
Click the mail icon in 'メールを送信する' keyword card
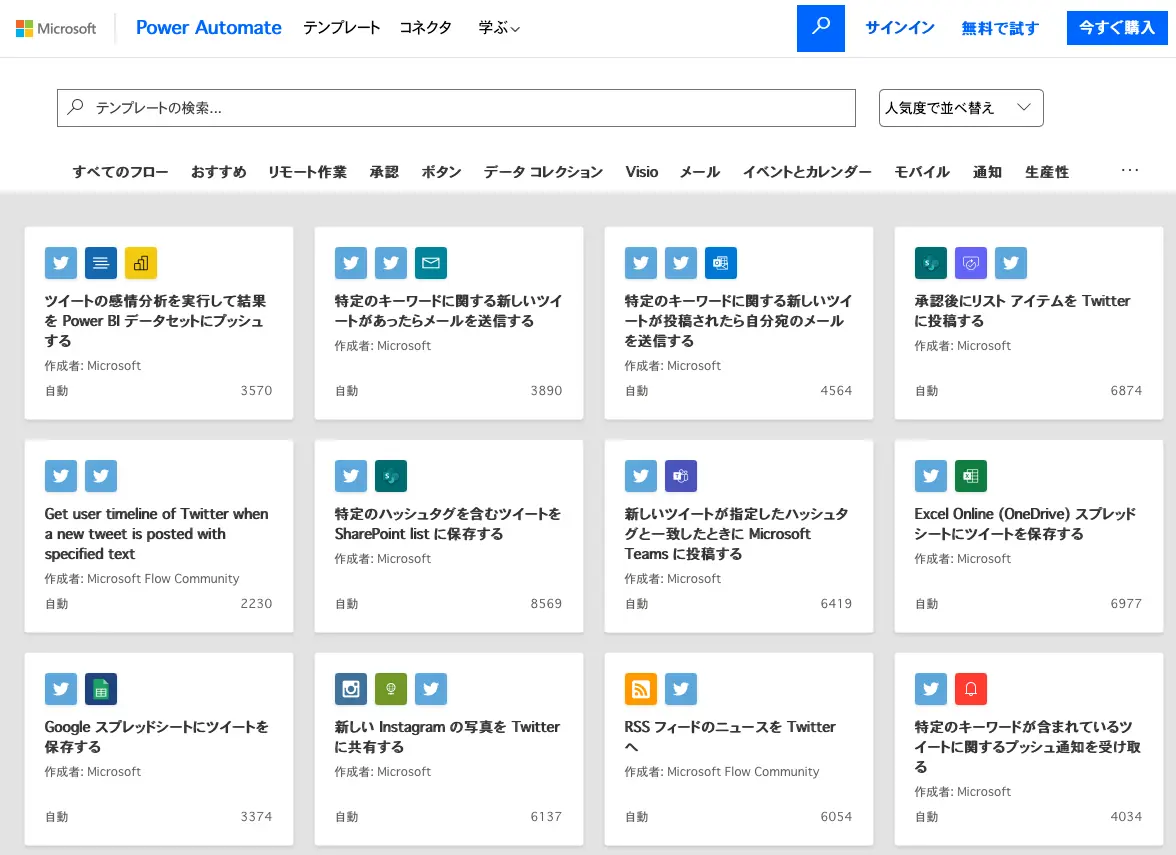[x=430, y=263]
